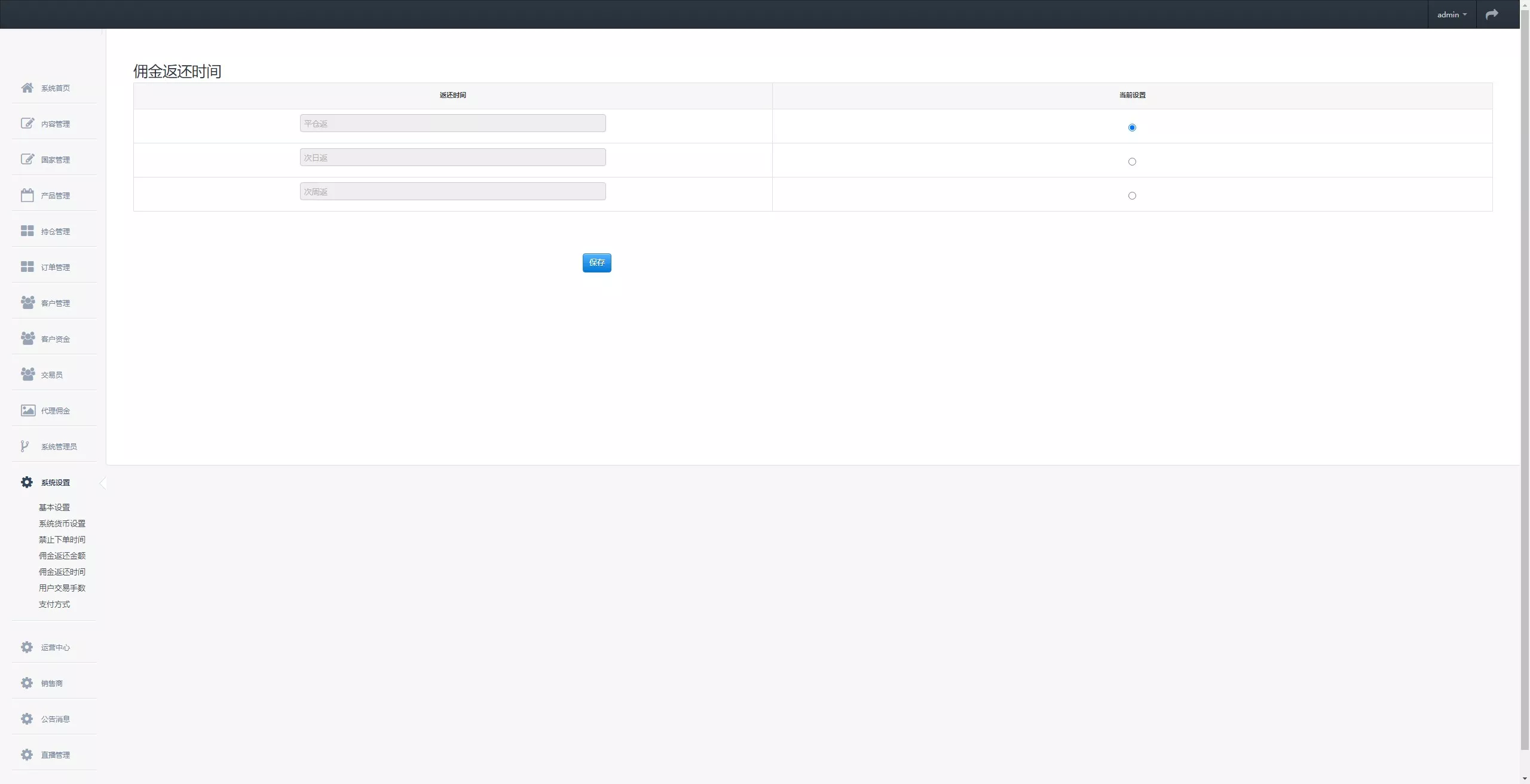The height and width of the screenshot is (784, 1530).
Task: Go to 禁止下单时间 settings page
Action: pyautogui.click(x=62, y=540)
